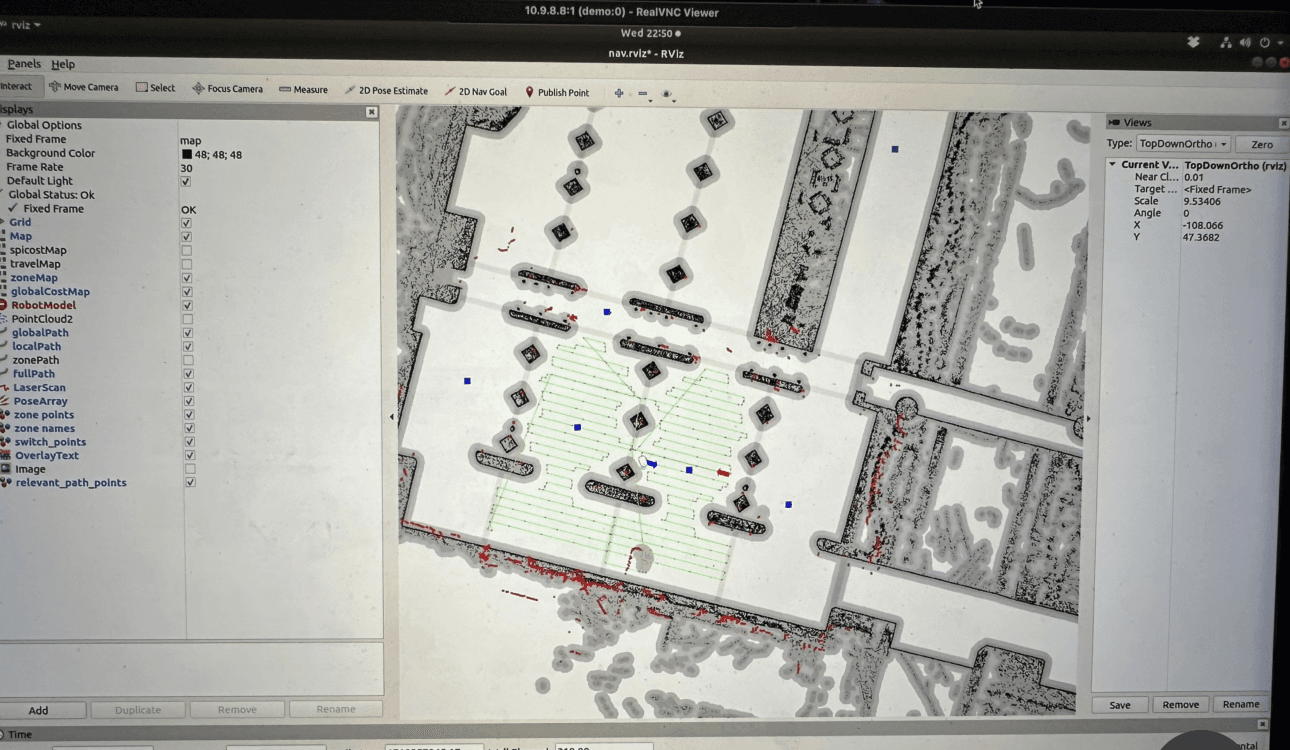Click the blue plus add-tool icon
The width and height of the screenshot is (1290, 750).
pos(619,93)
